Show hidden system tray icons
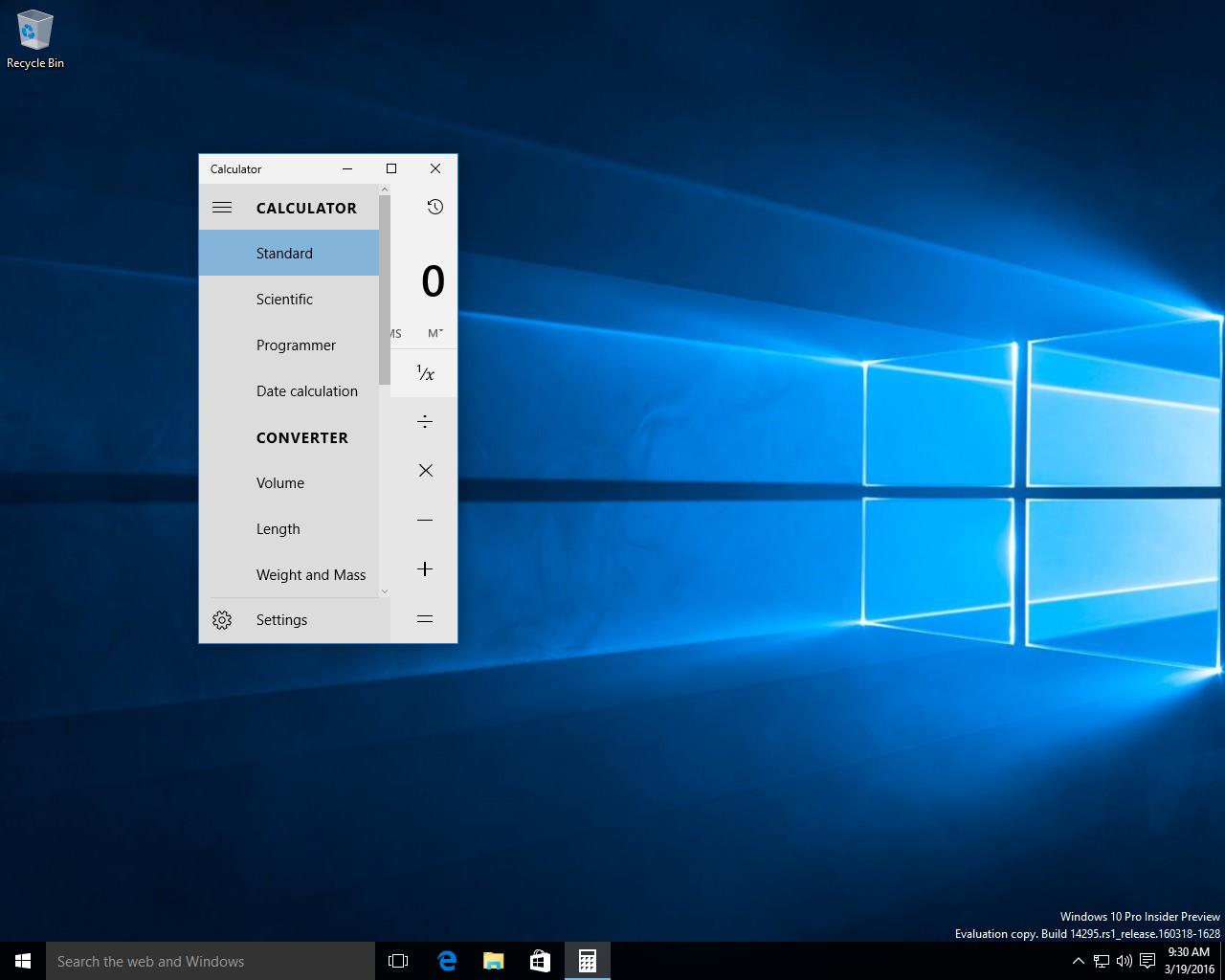 pos(1078,961)
